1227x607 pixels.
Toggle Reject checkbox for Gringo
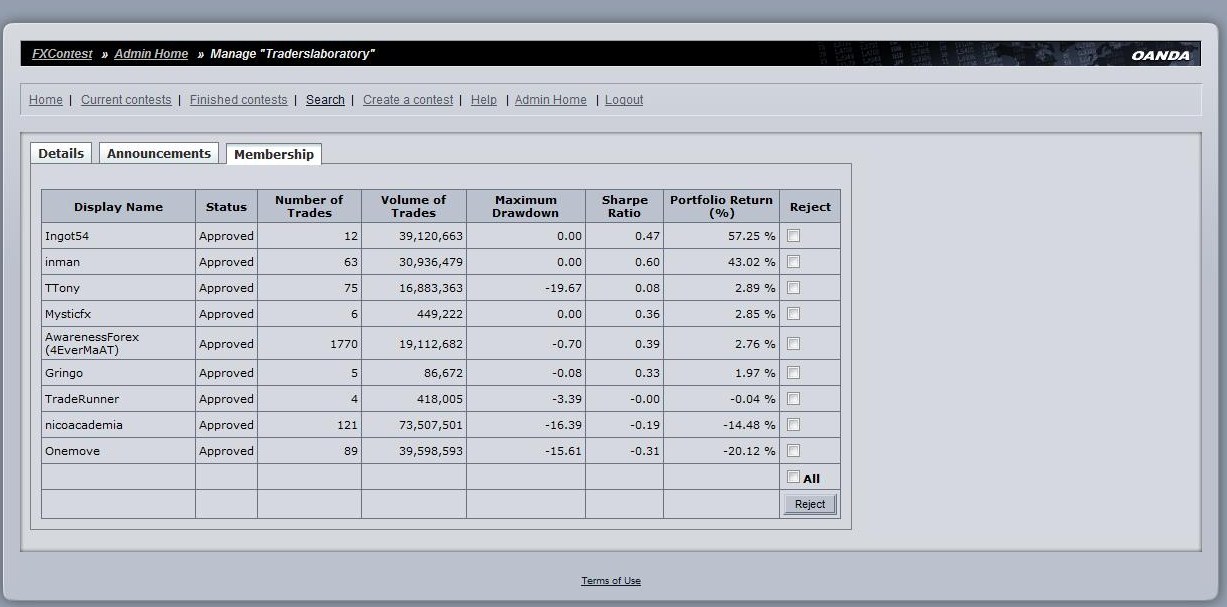coord(793,373)
